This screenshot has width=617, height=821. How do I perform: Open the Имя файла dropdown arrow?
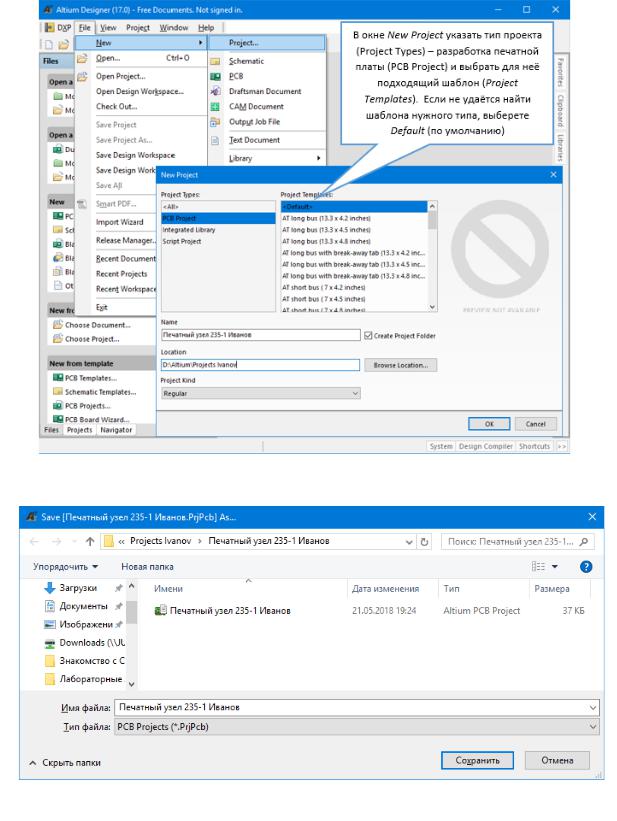pos(592,707)
